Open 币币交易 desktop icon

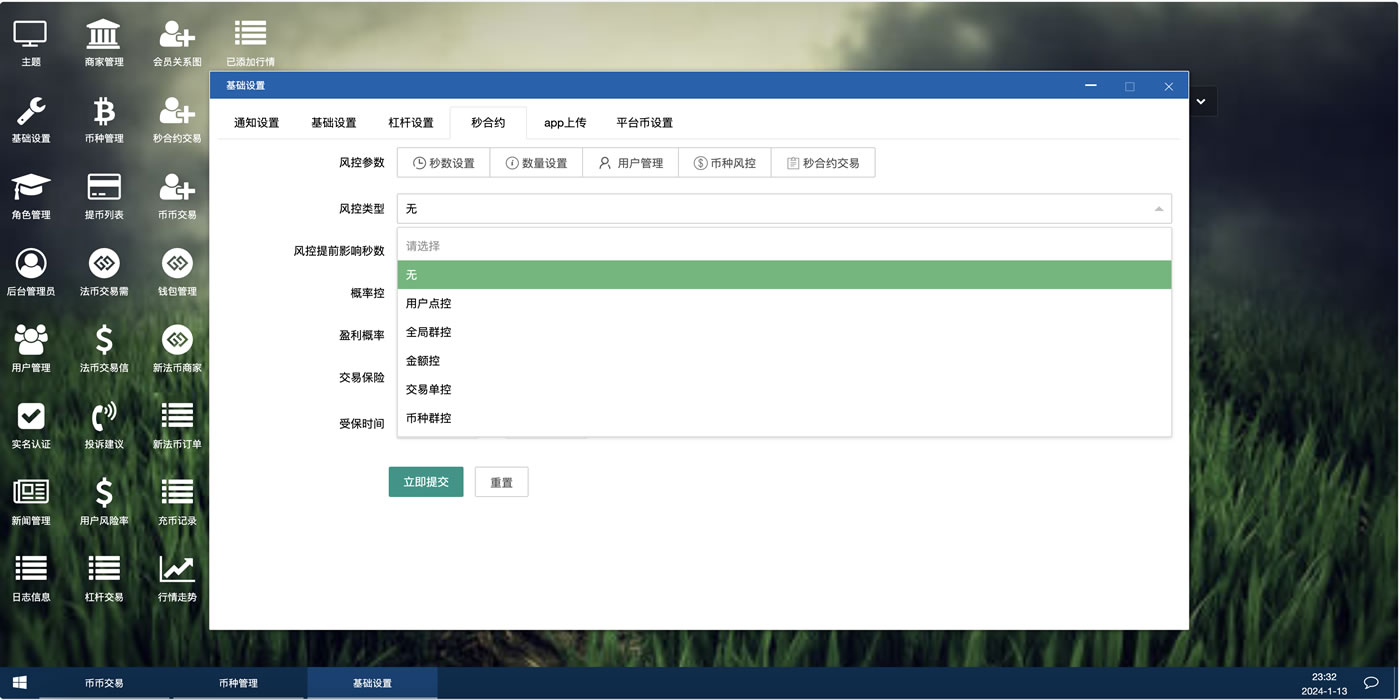[177, 196]
